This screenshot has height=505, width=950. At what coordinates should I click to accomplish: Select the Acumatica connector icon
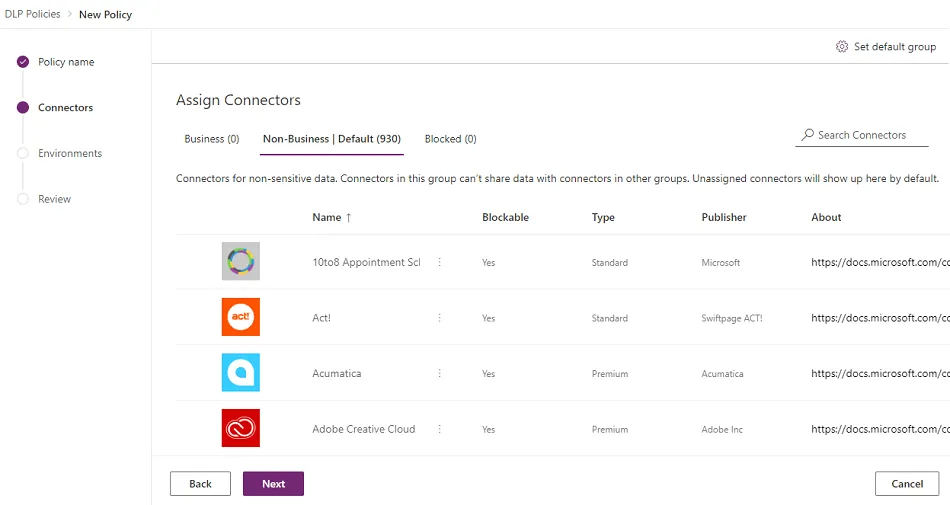(x=240, y=372)
